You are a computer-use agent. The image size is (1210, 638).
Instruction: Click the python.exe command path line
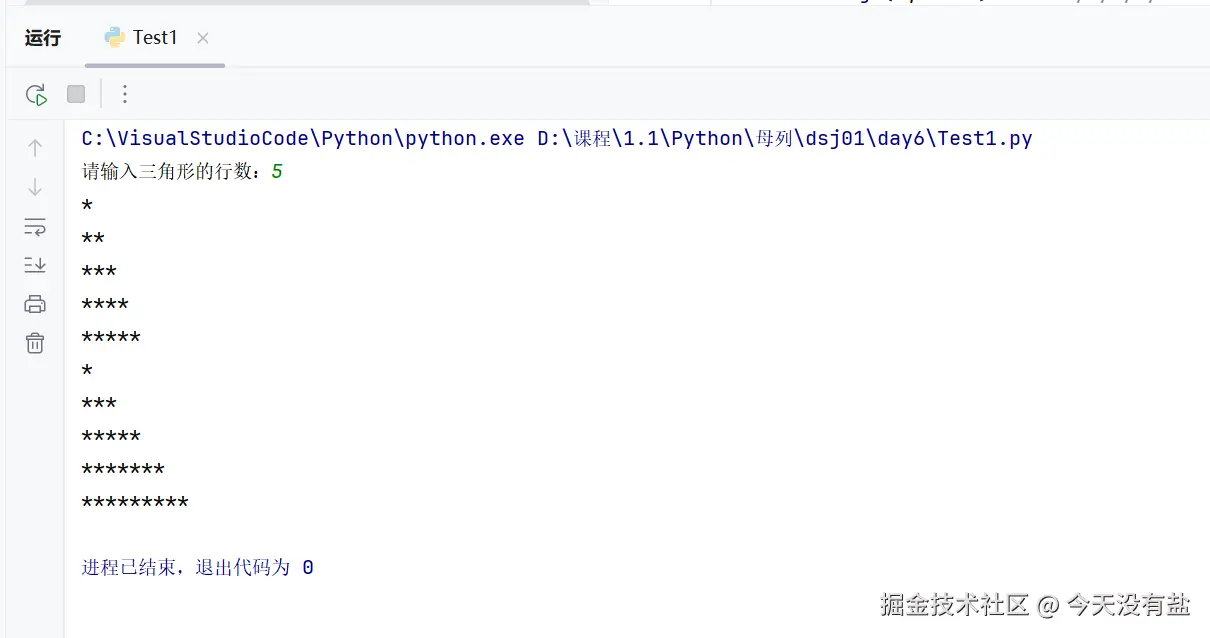557,139
